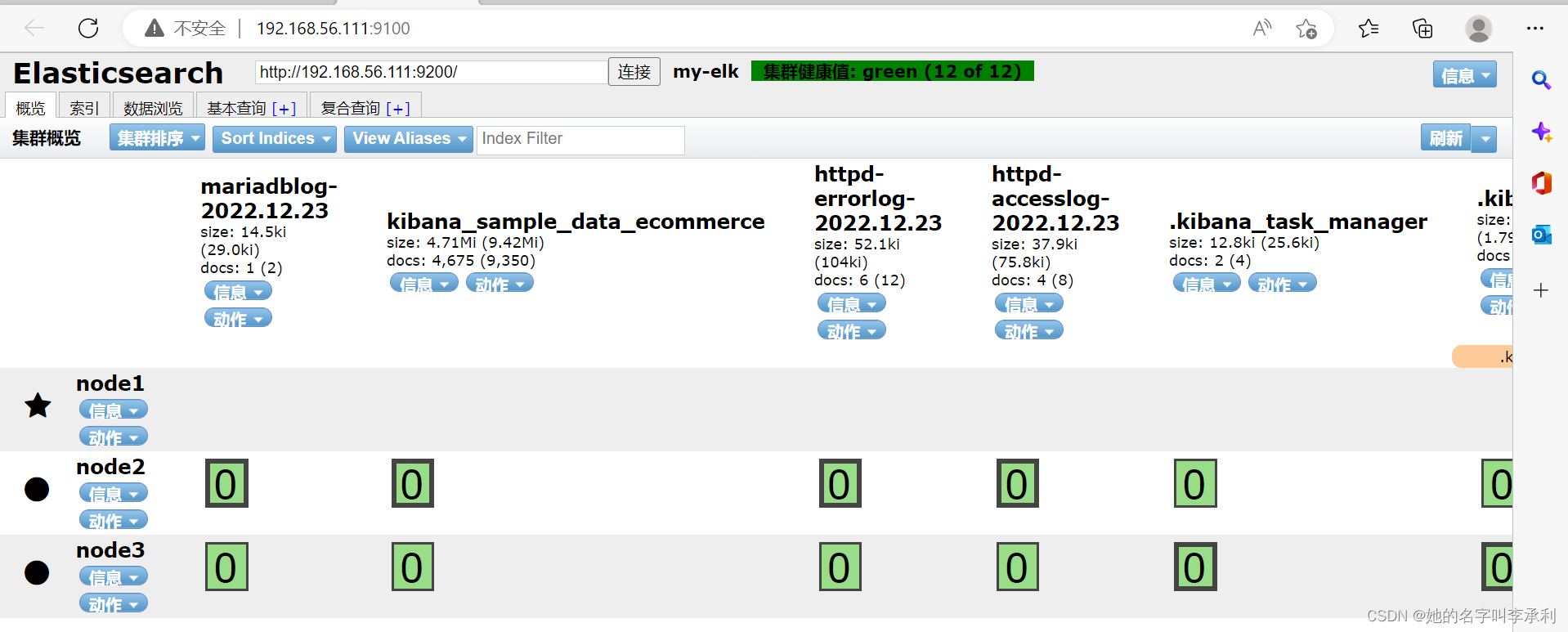Switch to the 概览 tab

31,107
